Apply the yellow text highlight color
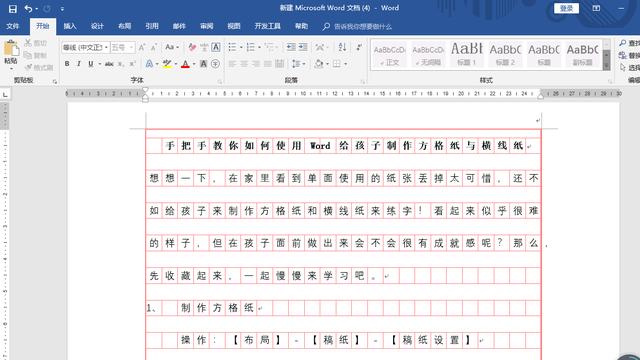 click(167, 64)
